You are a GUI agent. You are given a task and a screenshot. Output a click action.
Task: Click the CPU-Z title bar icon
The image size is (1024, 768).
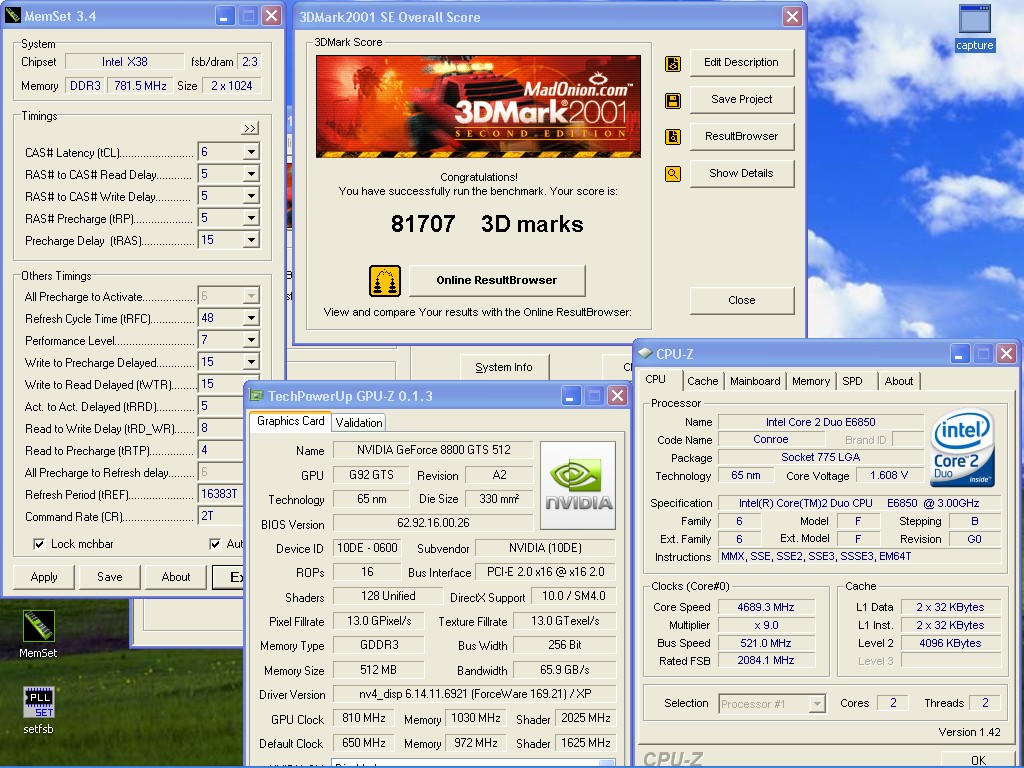645,353
